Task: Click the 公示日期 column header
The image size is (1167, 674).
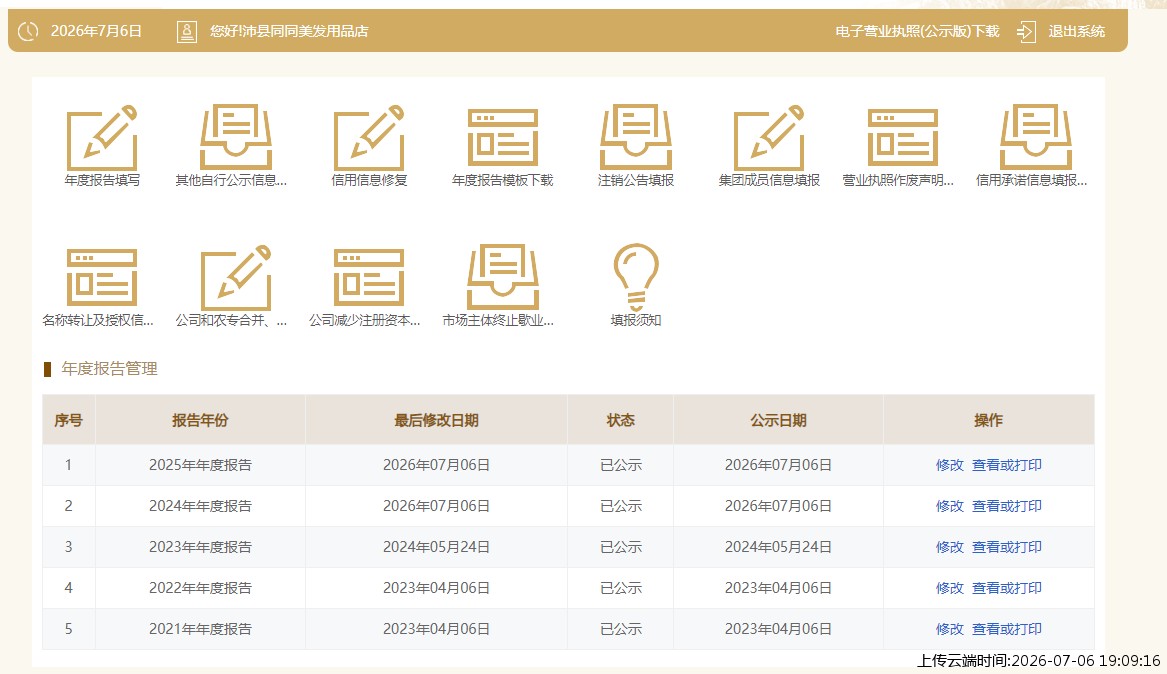Action: pos(778,420)
